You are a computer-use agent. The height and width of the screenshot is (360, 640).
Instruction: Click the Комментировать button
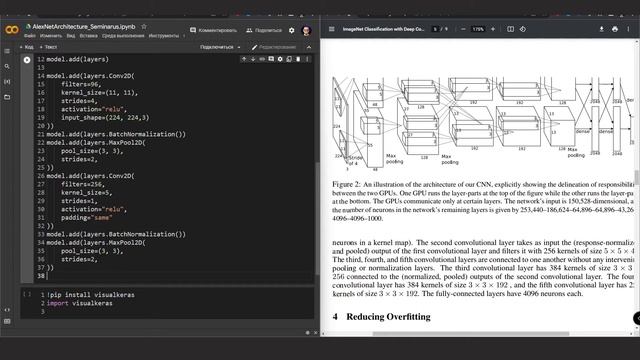pyautogui.click(x=213, y=30)
